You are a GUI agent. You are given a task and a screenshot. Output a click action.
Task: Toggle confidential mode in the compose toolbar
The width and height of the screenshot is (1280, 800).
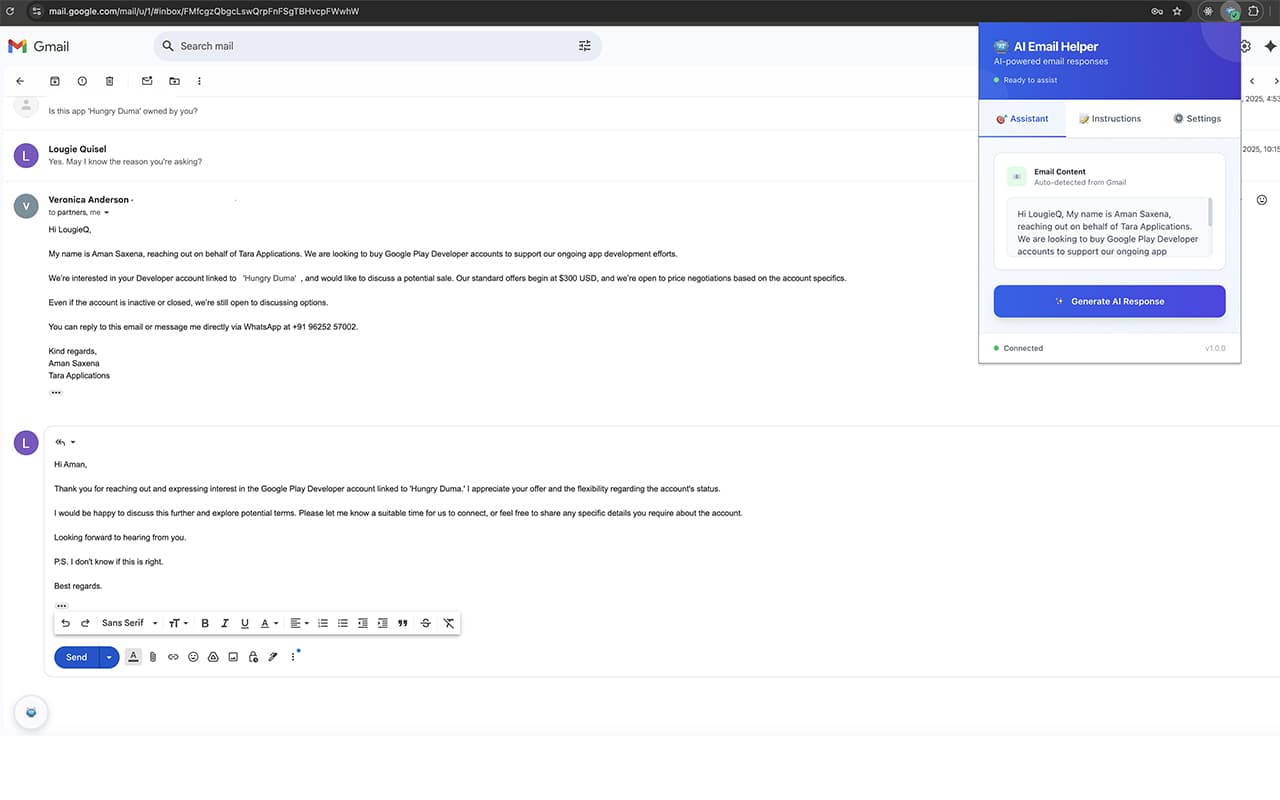tap(253, 657)
